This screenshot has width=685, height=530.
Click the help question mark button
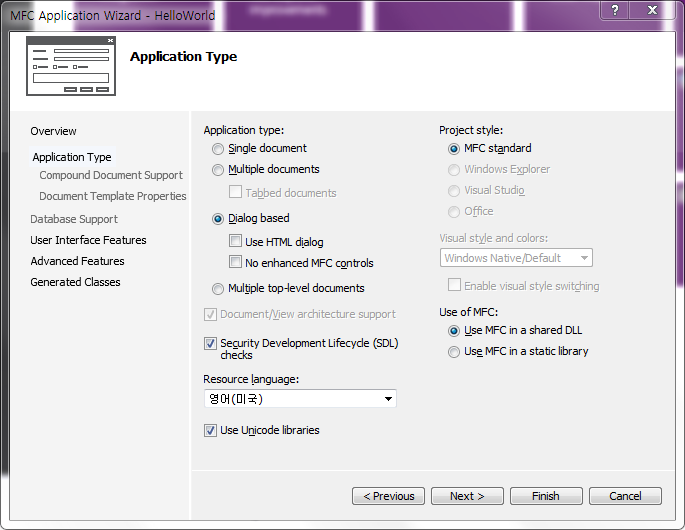[615, 10]
